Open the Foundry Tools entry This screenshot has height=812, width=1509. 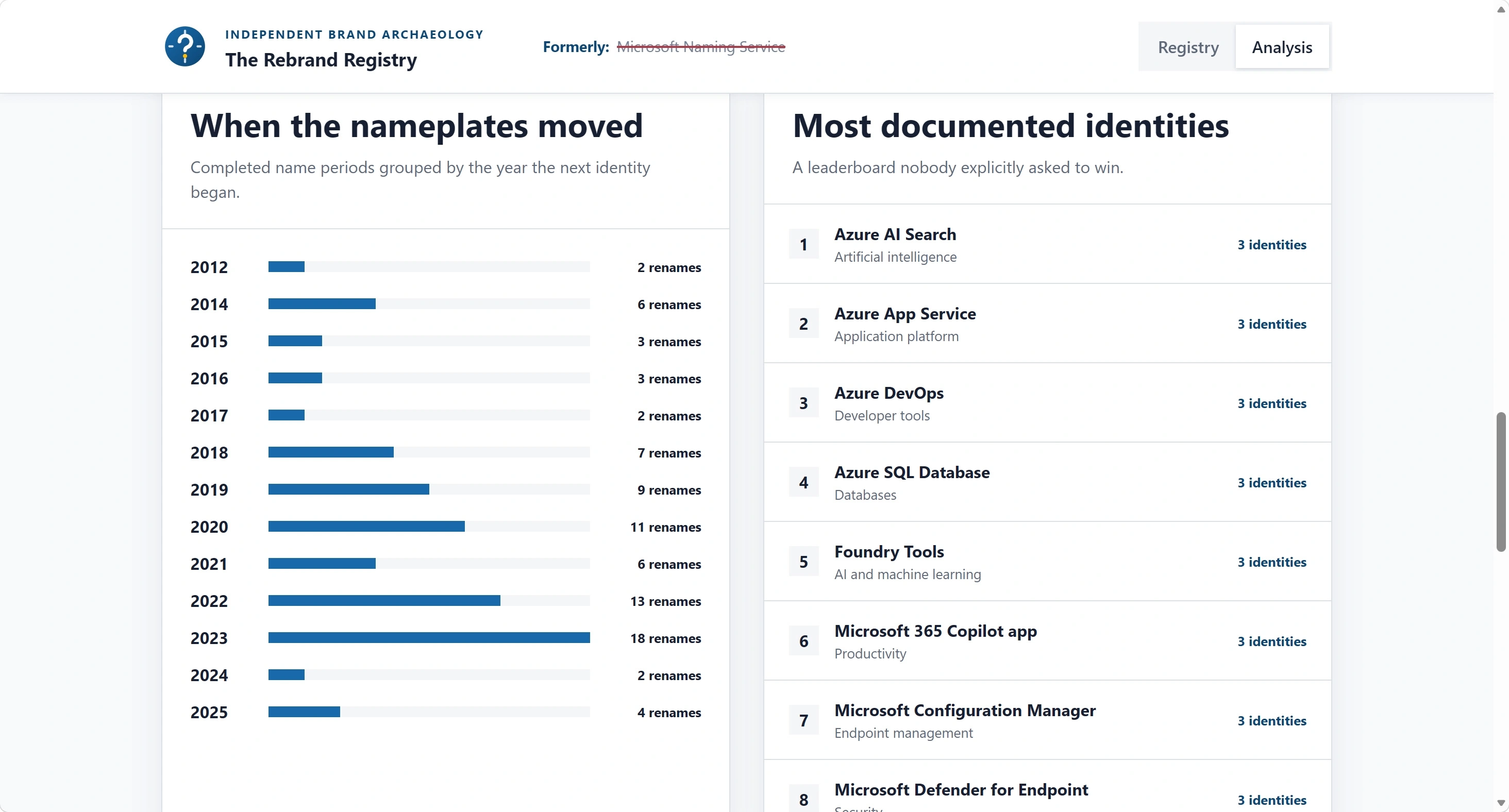[x=1047, y=562]
